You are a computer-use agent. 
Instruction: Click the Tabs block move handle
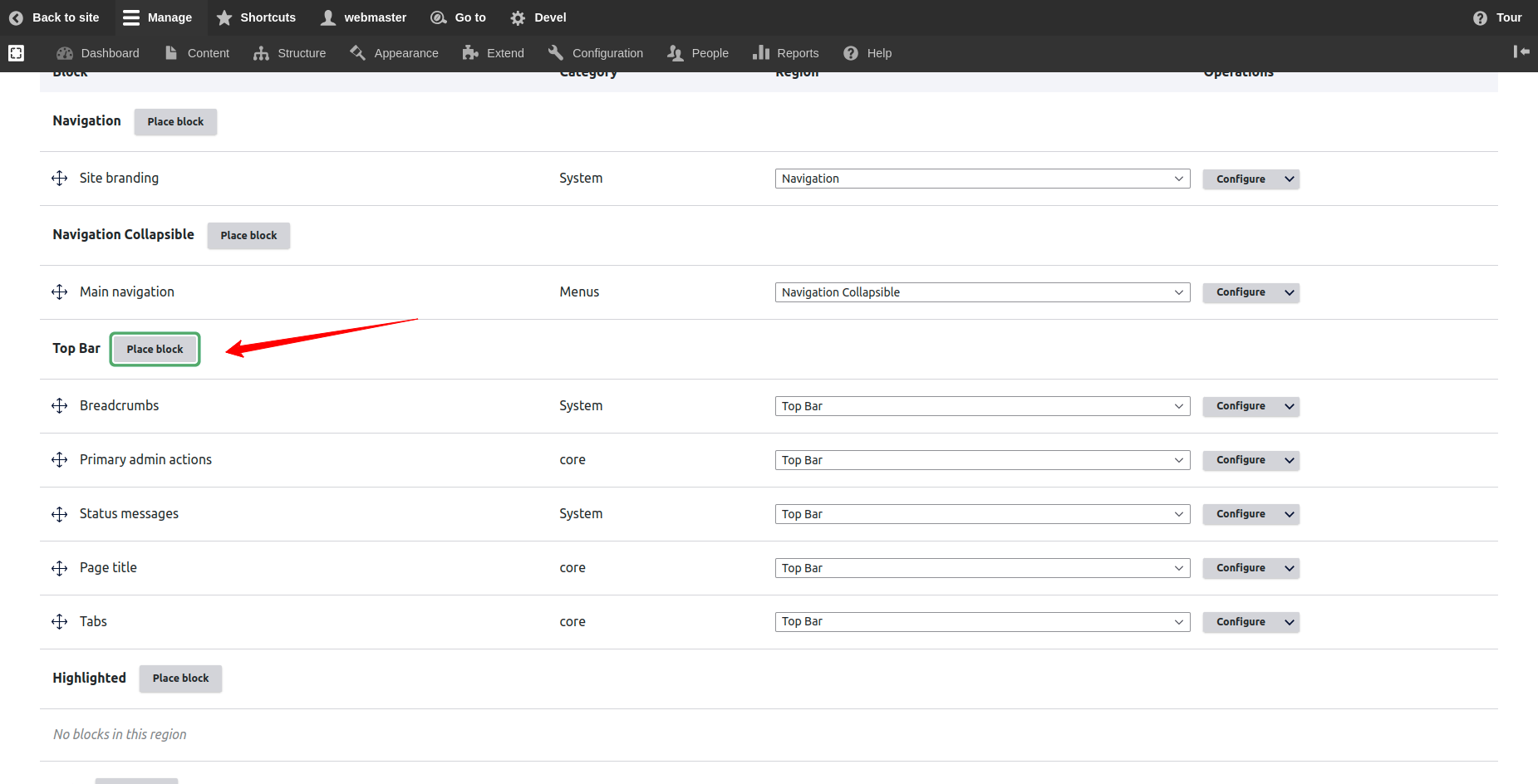pos(59,622)
